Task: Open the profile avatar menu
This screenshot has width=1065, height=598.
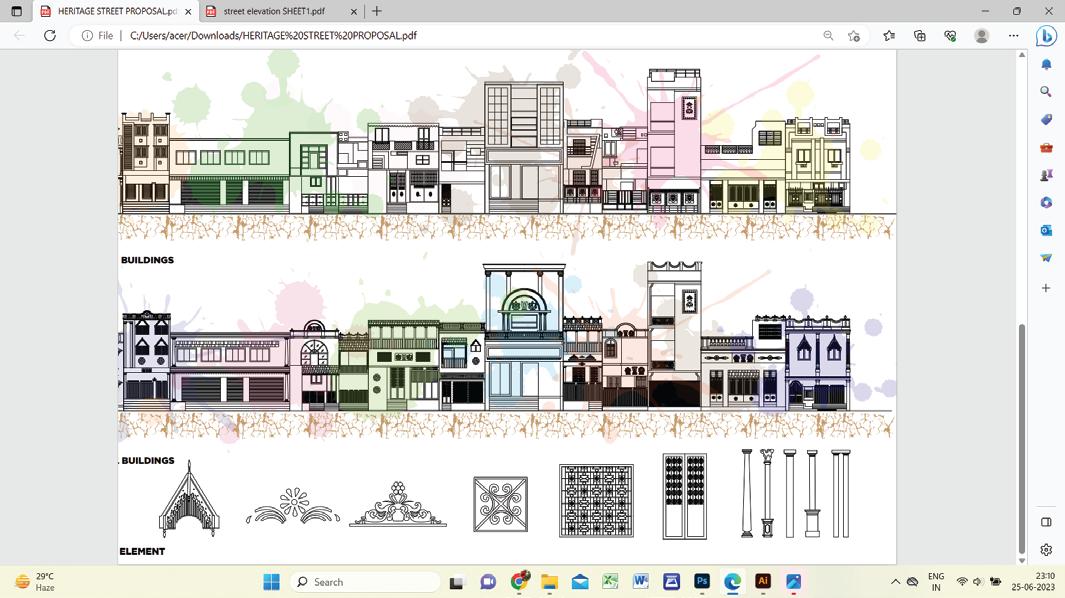Action: [x=981, y=35]
